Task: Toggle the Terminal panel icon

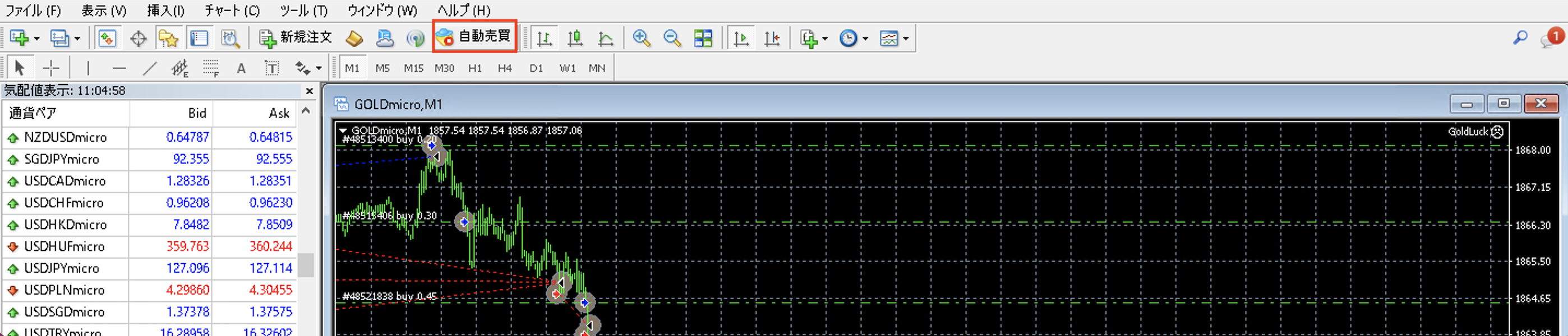Action: (x=199, y=38)
